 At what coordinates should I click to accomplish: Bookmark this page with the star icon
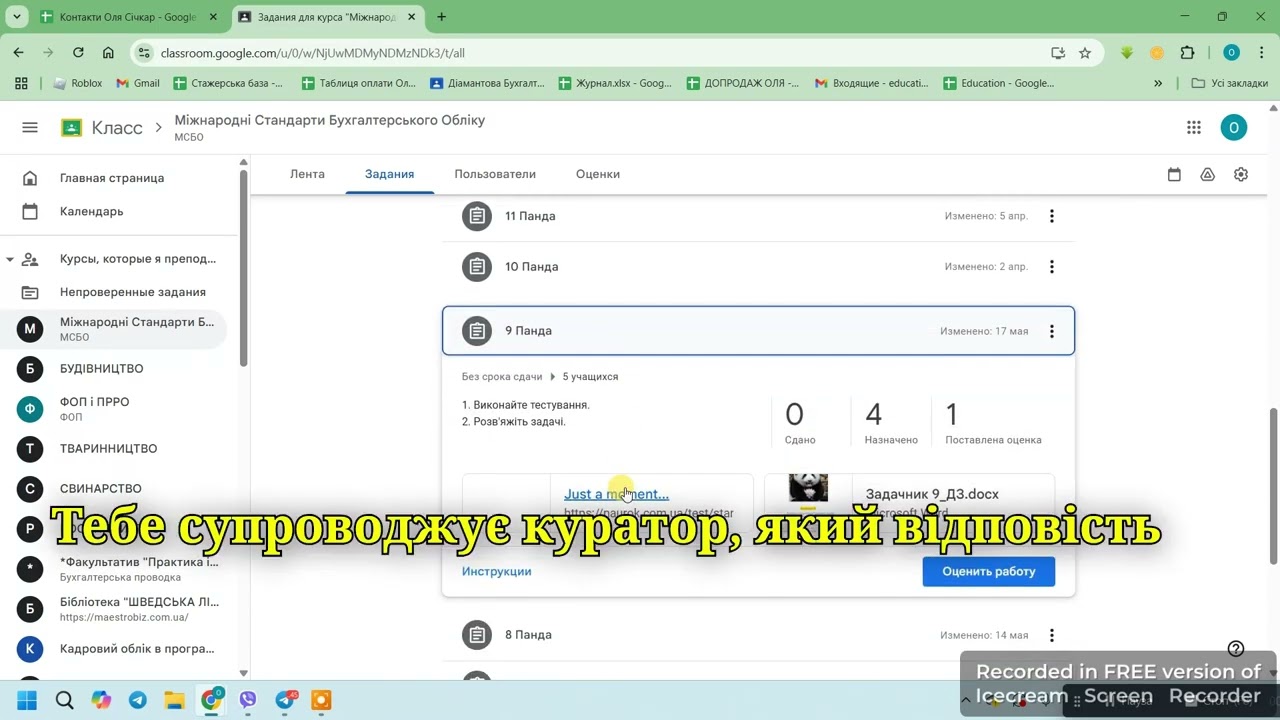click(x=1085, y=53)
